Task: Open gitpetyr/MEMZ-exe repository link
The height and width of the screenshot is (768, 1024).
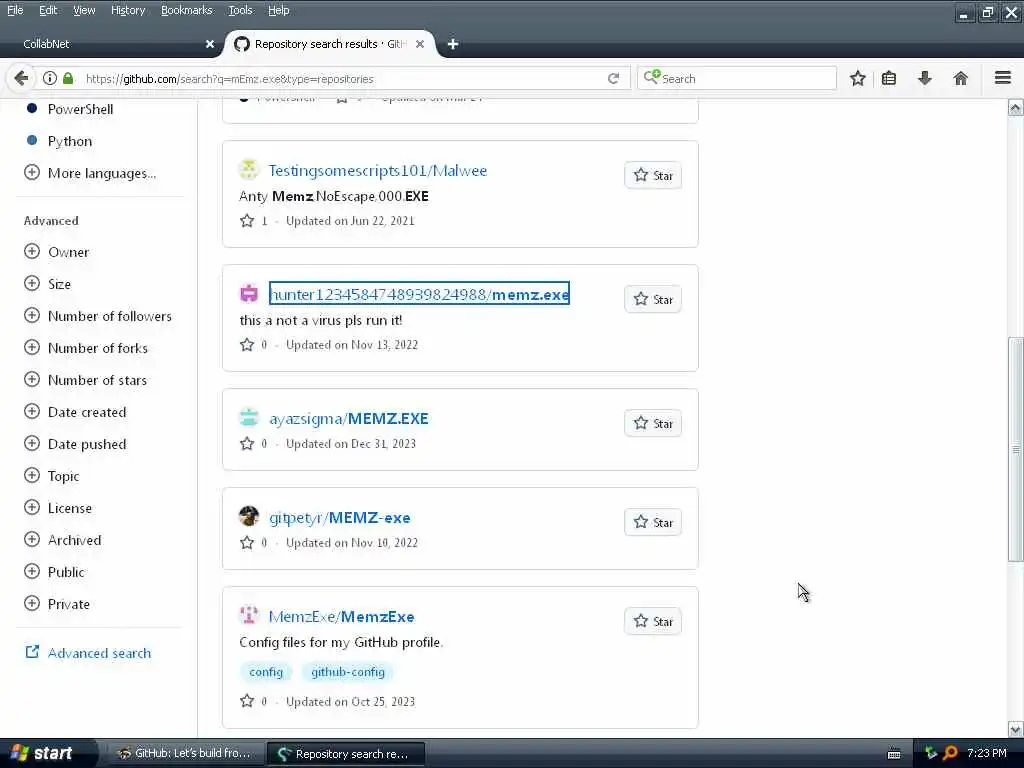Action: [x=340, y=518]
